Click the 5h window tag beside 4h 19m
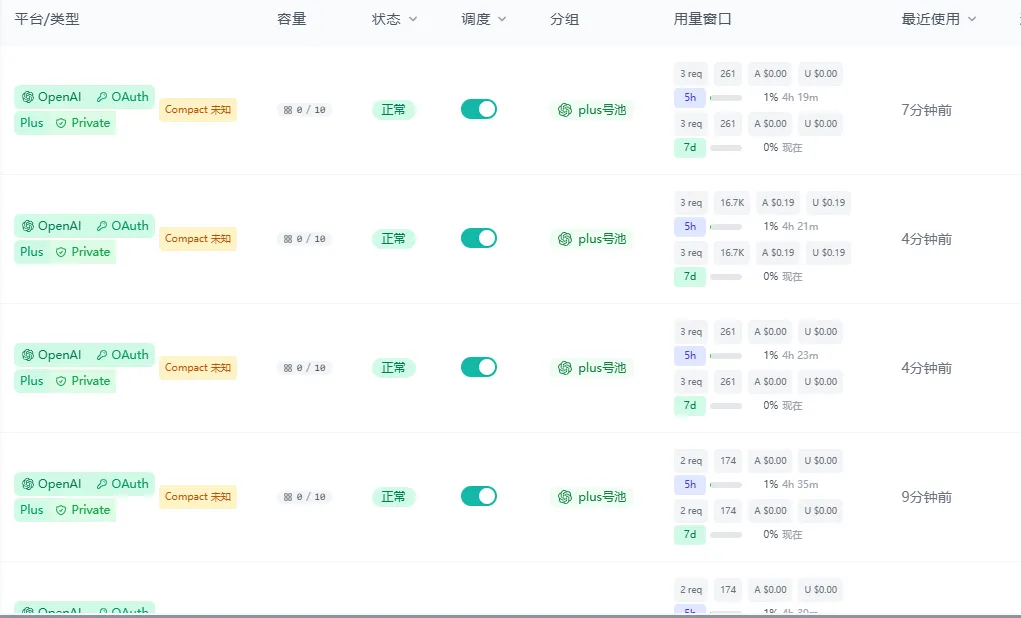 tap(690, 98)
